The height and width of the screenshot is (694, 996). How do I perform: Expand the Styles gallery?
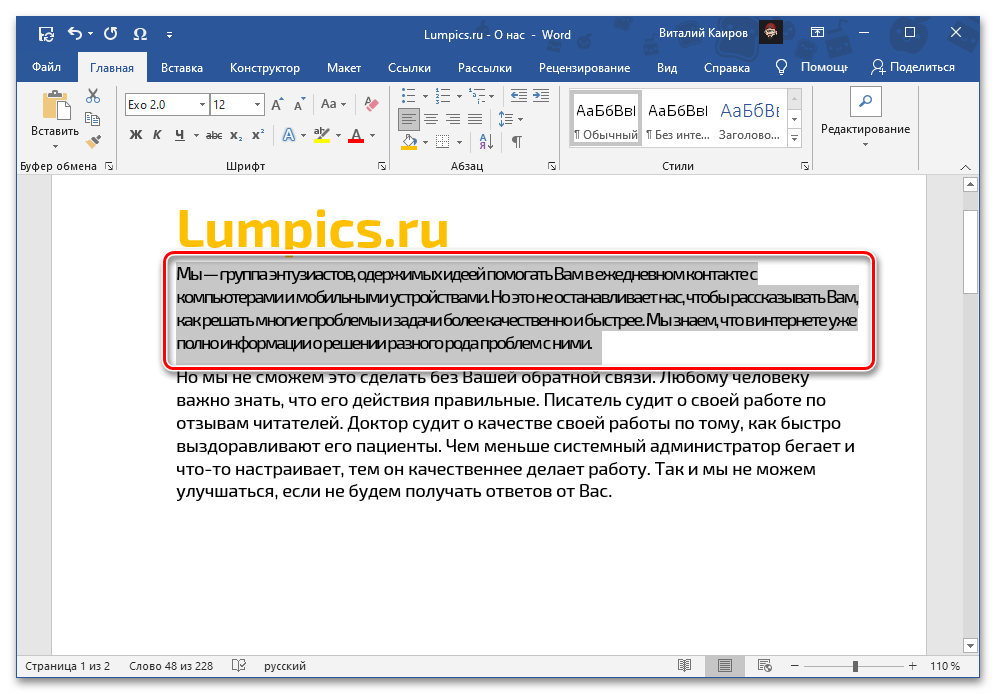[795, 138]
